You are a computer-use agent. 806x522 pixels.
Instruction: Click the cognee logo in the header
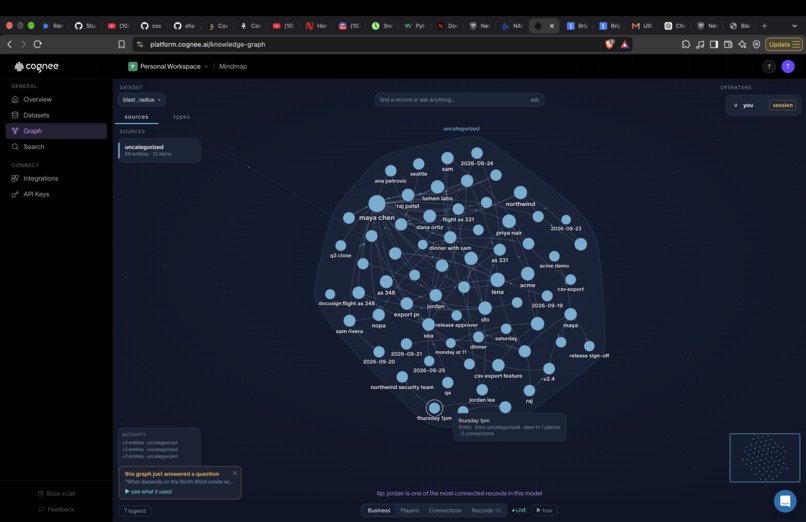click(x=36, y=66)
